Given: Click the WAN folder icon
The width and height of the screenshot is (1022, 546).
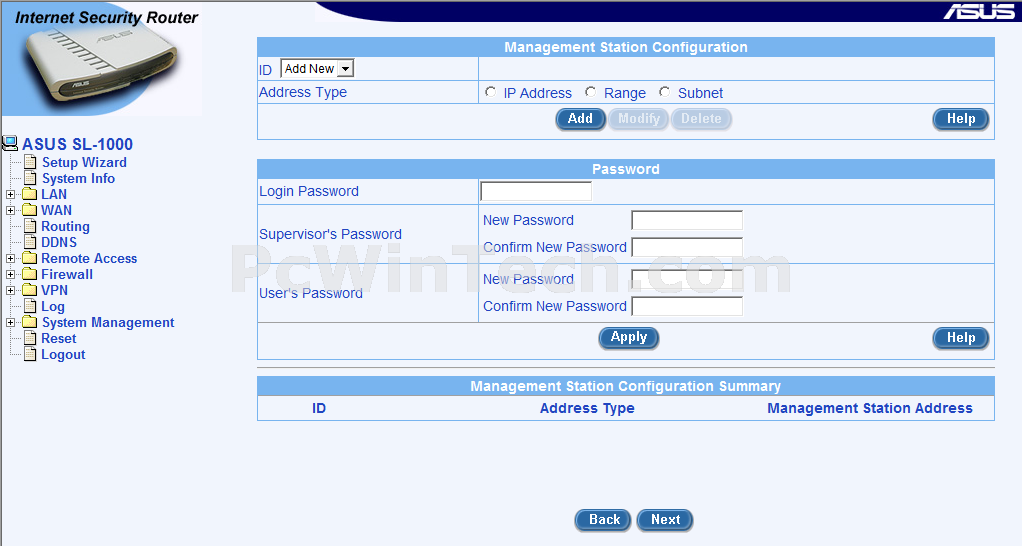Looking at the screenshot, I should click(29, 210).
